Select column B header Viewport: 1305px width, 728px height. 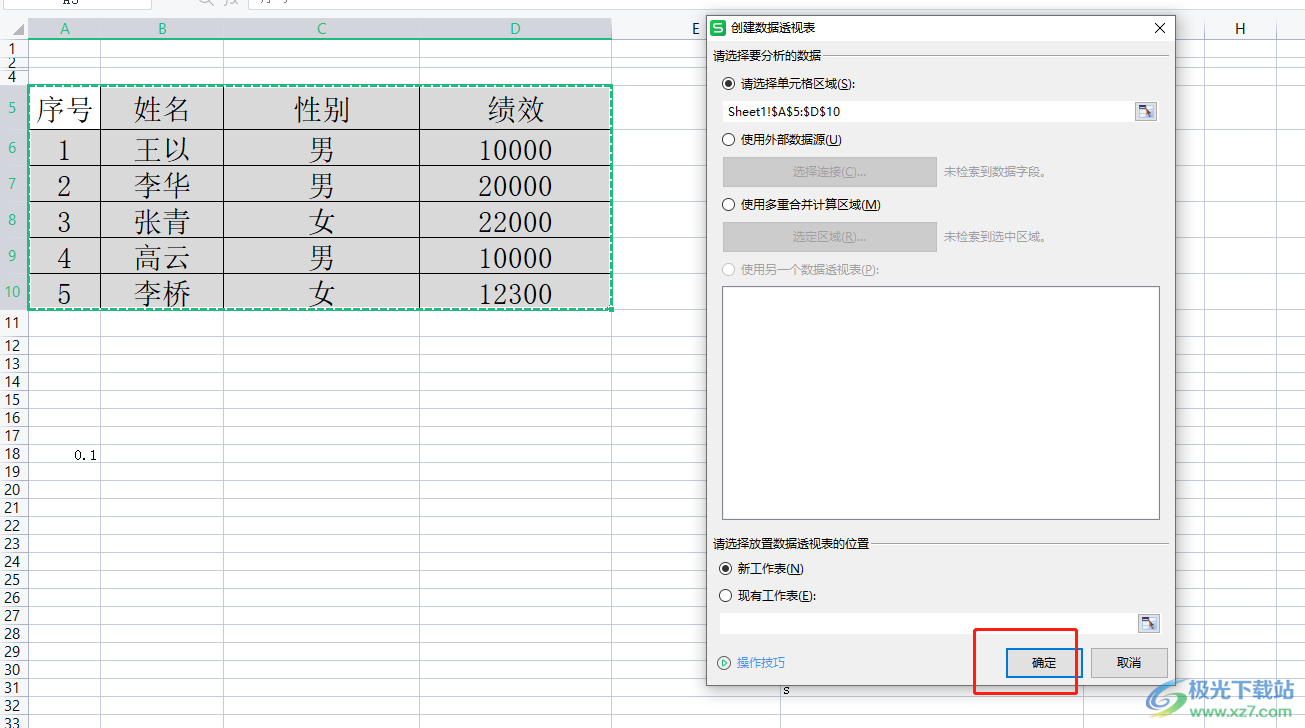point(162,29)
